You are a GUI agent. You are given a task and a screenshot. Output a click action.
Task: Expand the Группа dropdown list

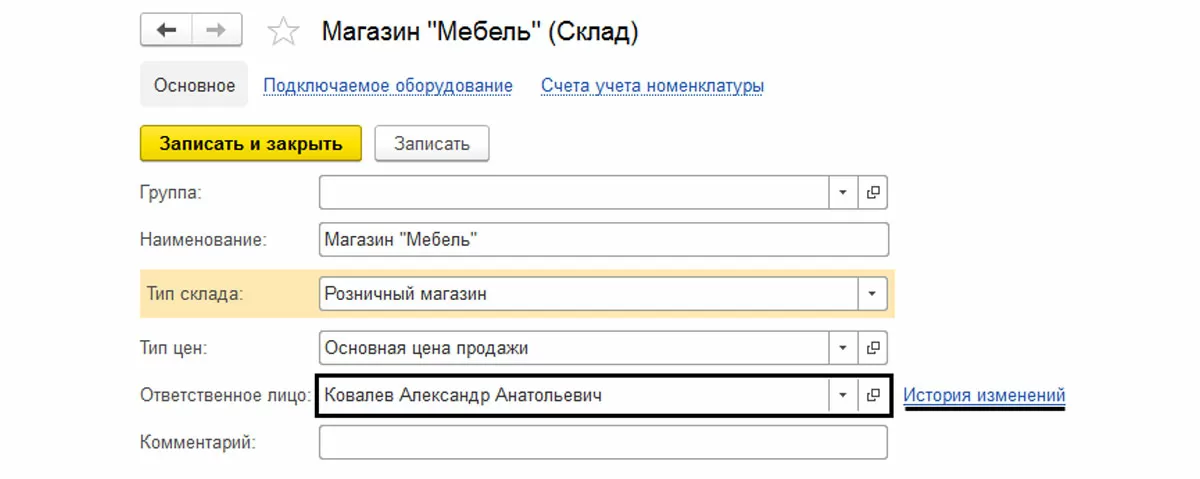point(843,192)
